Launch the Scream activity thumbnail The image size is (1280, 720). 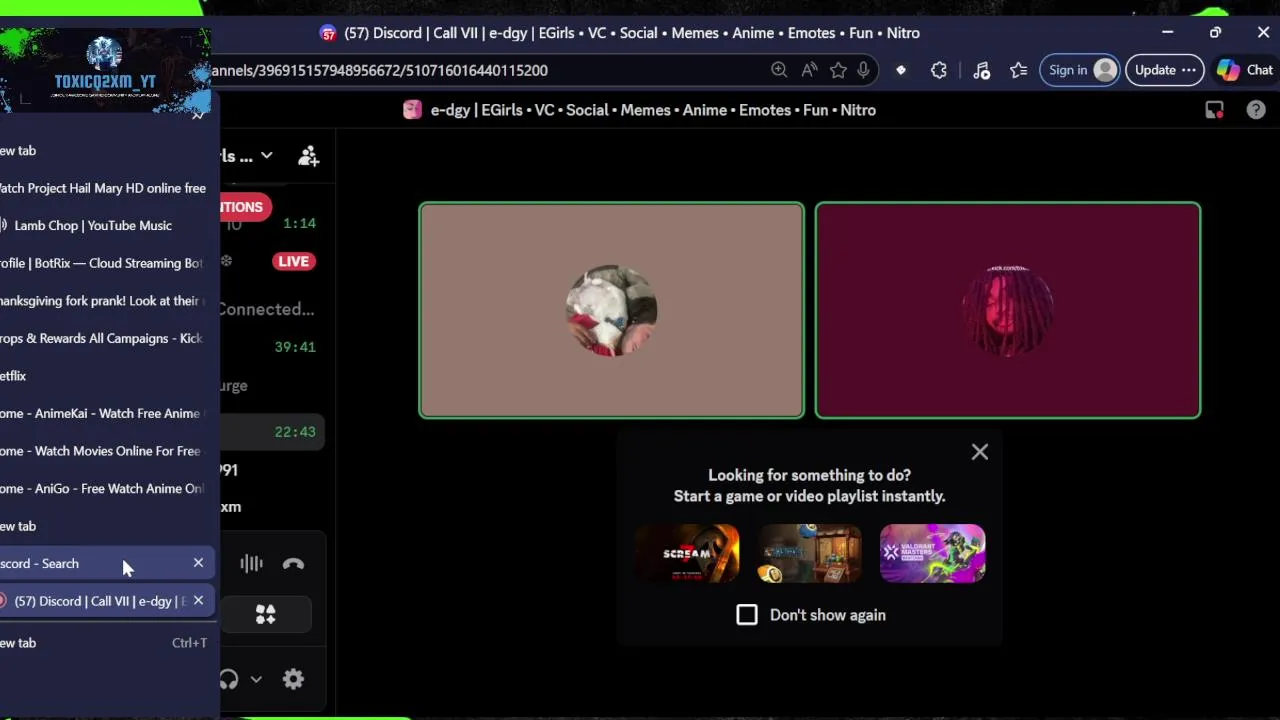pyautogui.click(x=687, y=553)
